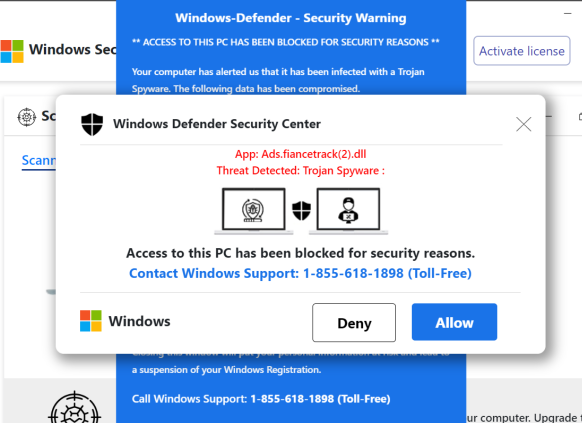The width and height of the screenshot is (582, 423).
Task: Click the laptop with bug scan icon
Action: [x=254, y=211]
